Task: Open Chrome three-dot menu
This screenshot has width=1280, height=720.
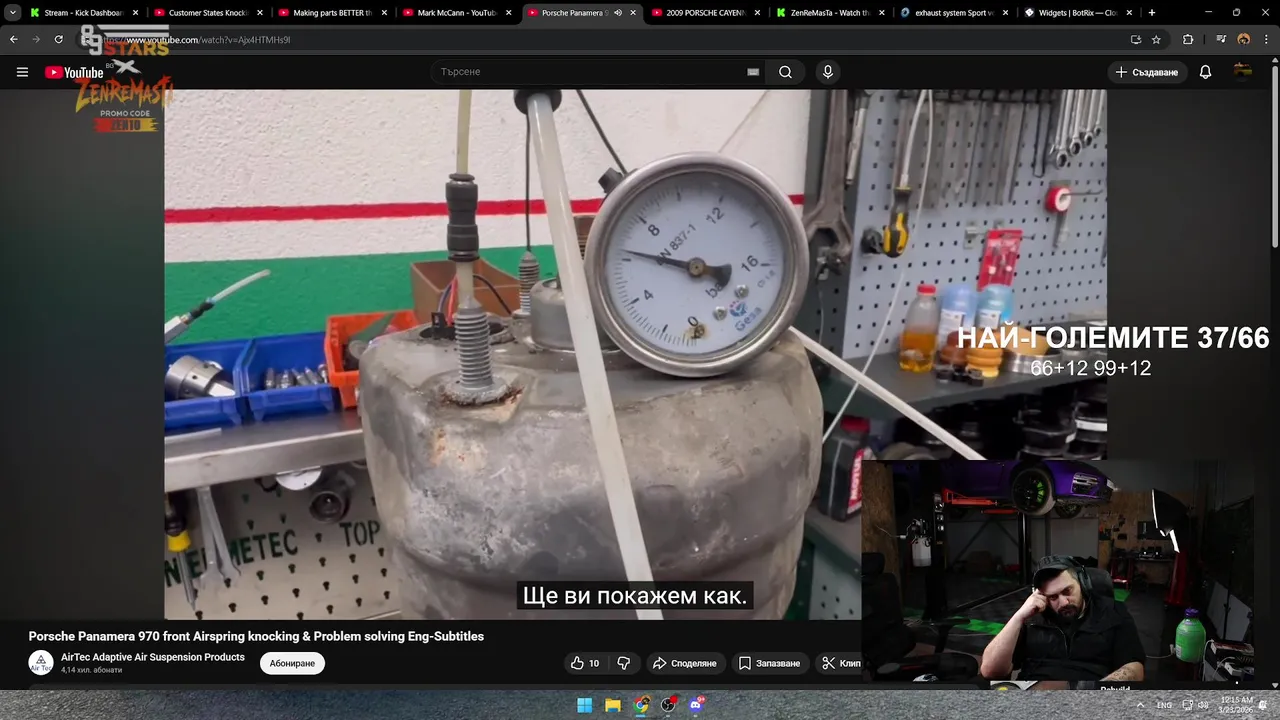Action: click(1266, 39)
